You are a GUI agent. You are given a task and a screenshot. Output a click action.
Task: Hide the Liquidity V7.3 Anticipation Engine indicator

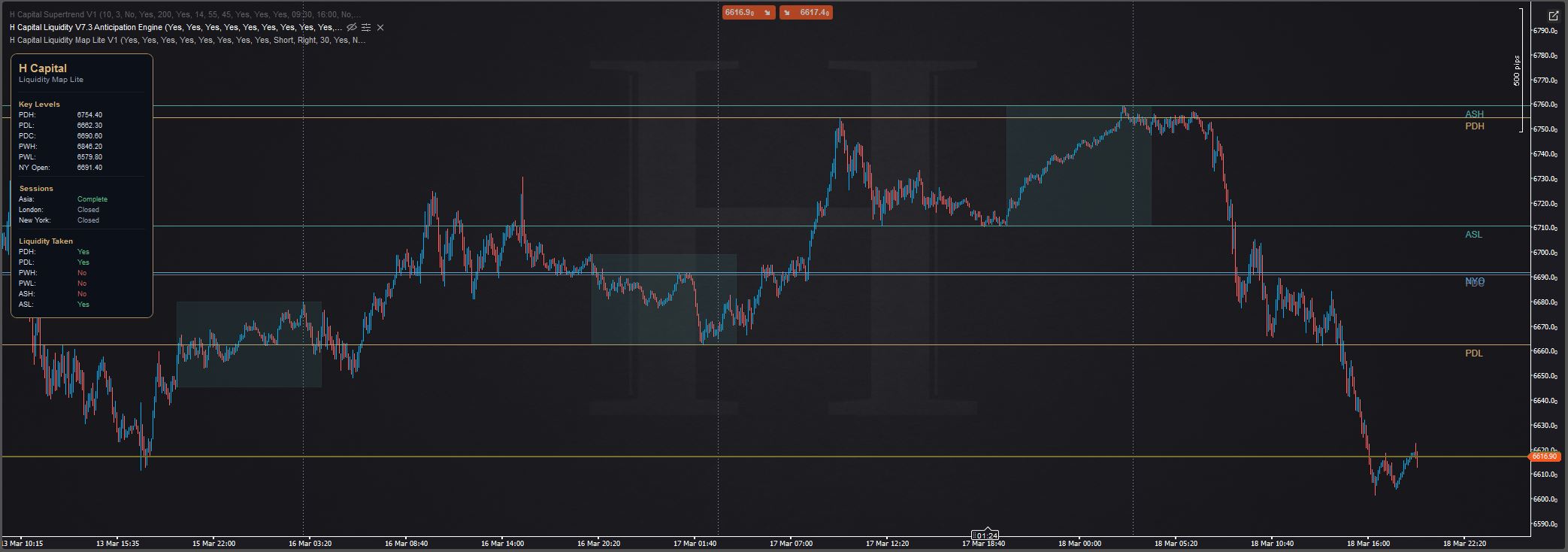352,27
